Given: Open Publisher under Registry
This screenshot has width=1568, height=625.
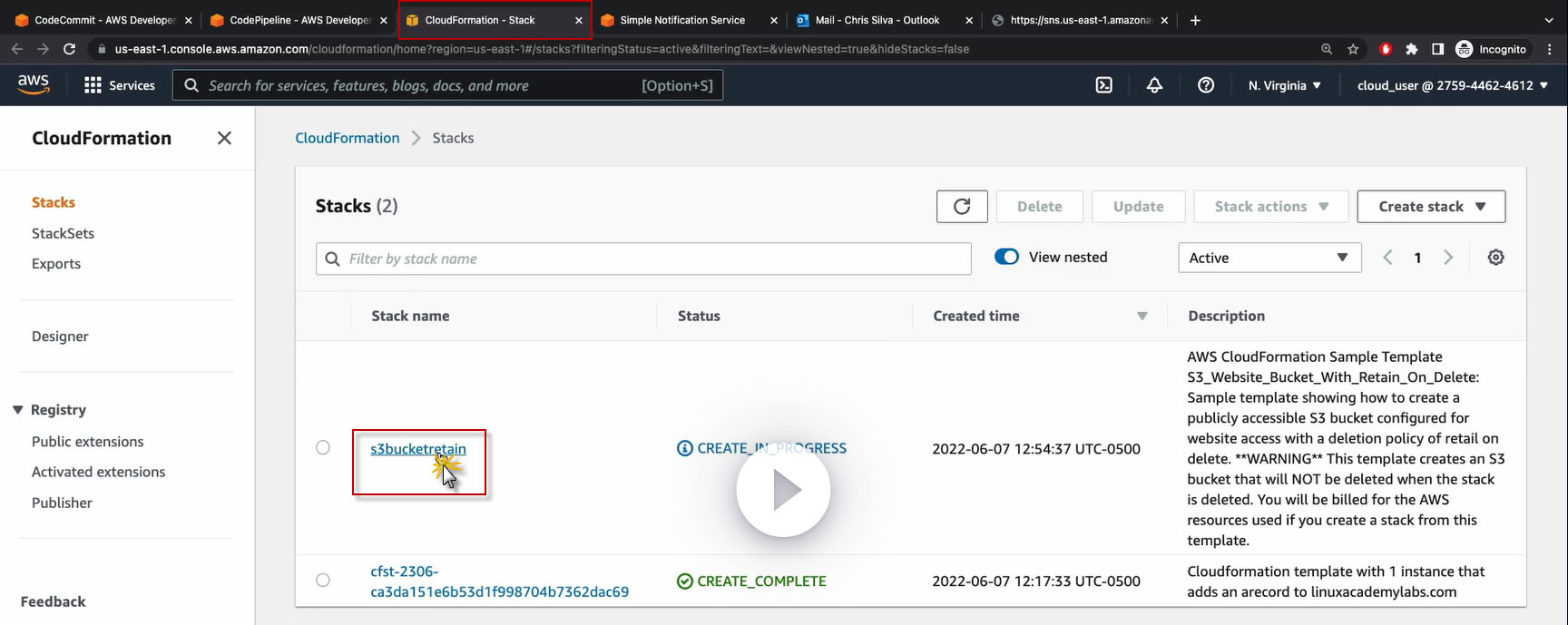Looking at the screenshot, I should click(62, 503).
